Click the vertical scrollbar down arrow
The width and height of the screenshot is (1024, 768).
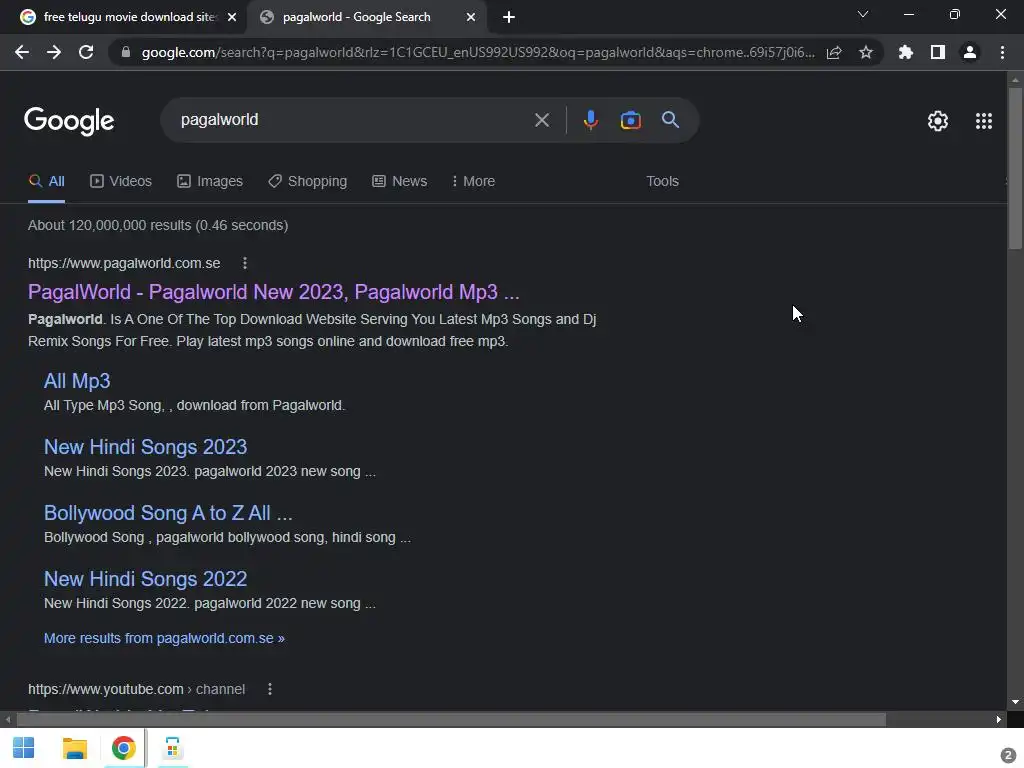(x=1015, y=702)
